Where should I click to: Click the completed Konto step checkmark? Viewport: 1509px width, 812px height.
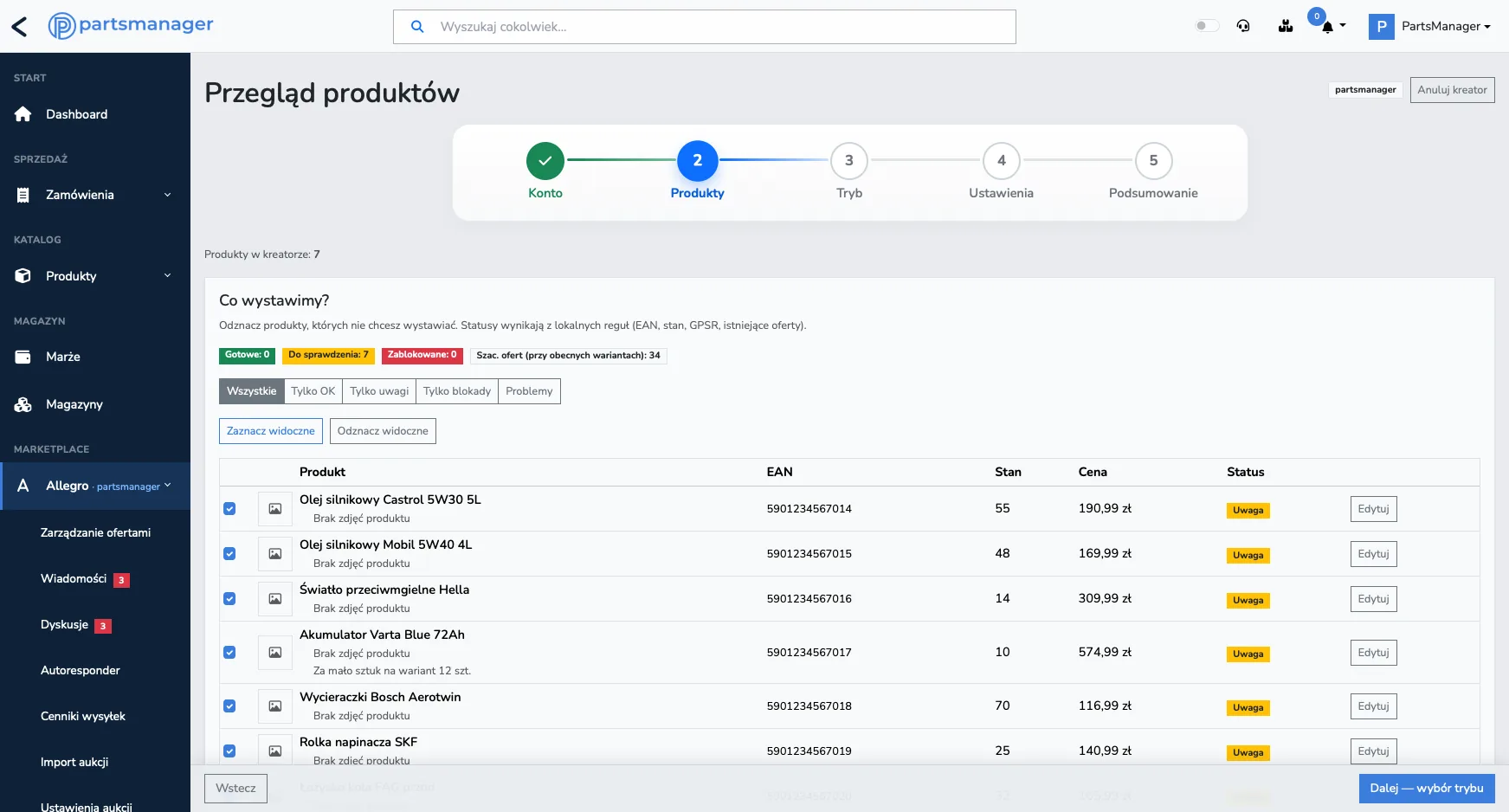click(545, 160)
